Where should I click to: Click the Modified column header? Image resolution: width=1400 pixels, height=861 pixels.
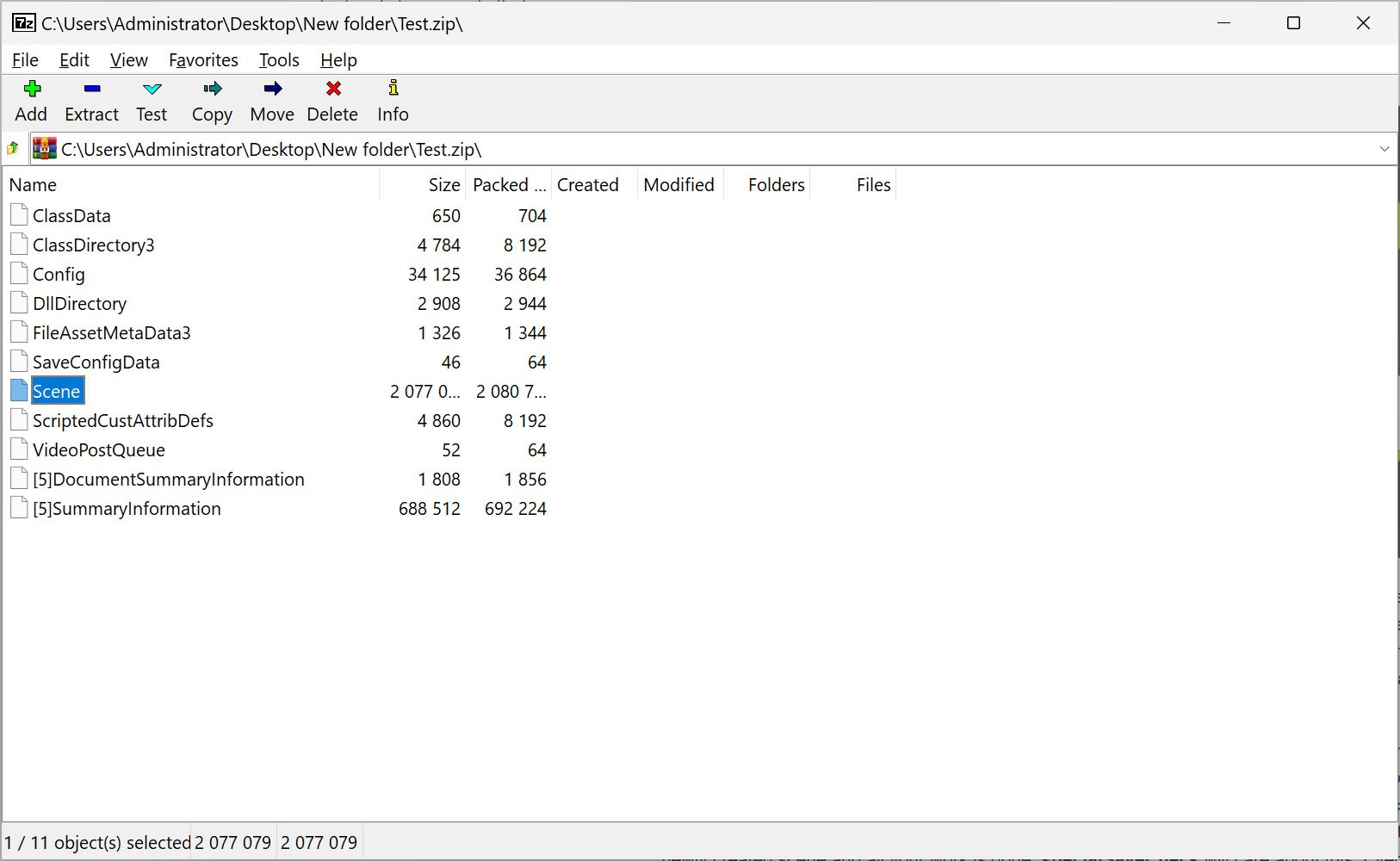coord(678,185)
